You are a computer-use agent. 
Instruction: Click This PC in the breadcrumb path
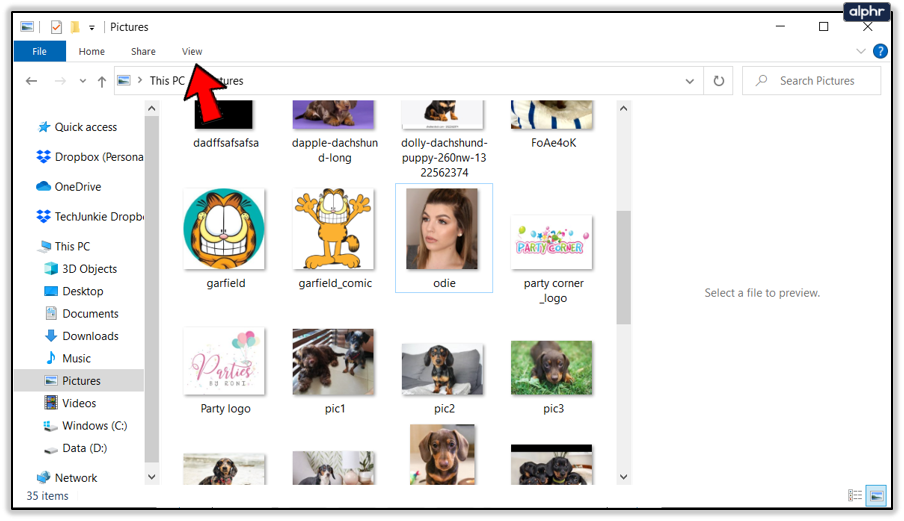(167, 81)
